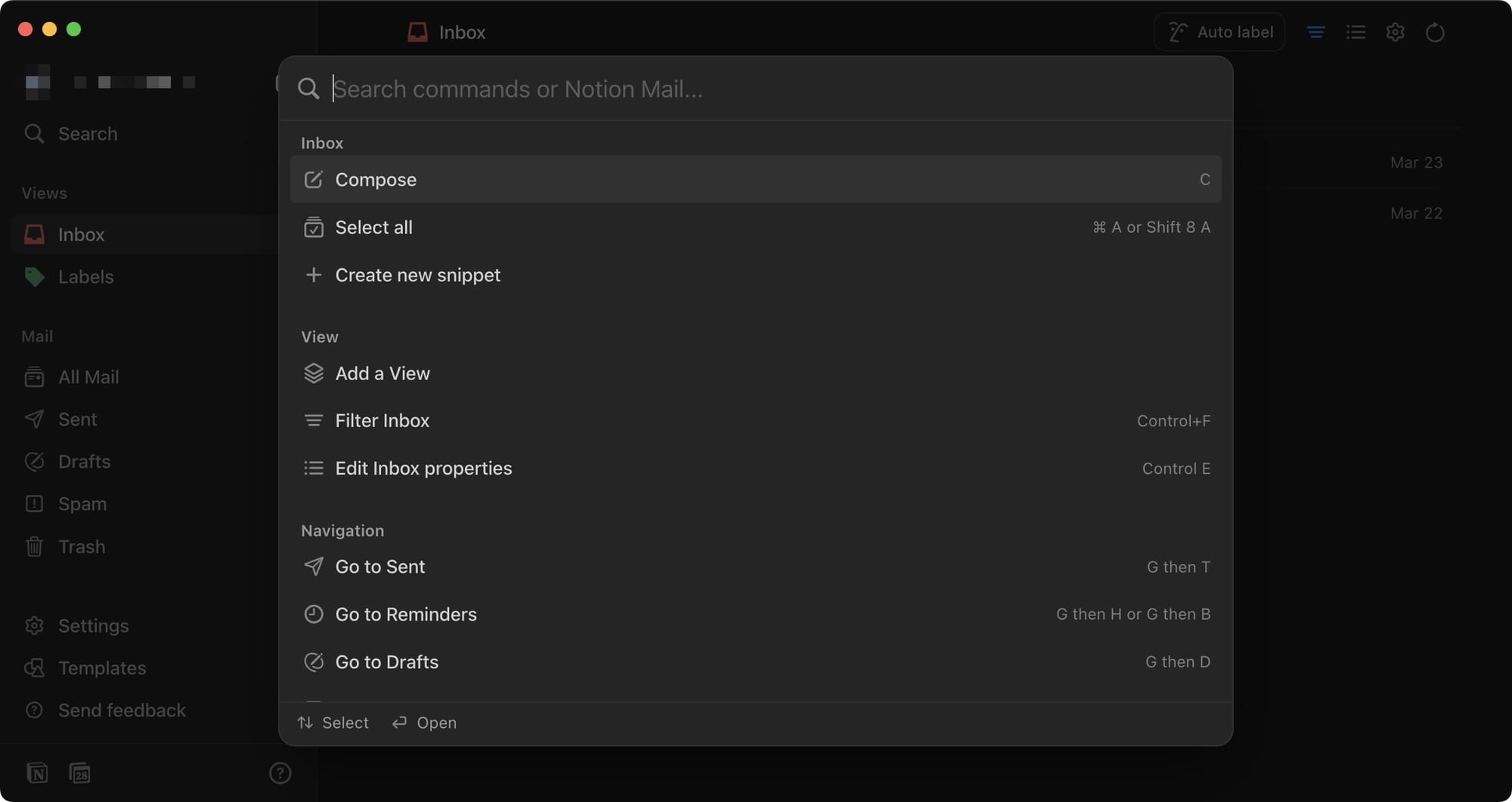
Task: Click the Open hint in palette footer
Action: click(424, 723)
